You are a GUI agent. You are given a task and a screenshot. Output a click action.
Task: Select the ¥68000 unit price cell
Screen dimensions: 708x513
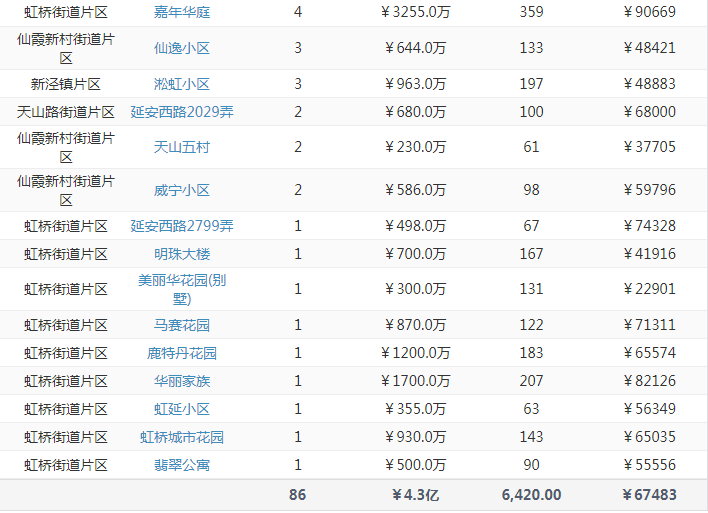(649, 112)
